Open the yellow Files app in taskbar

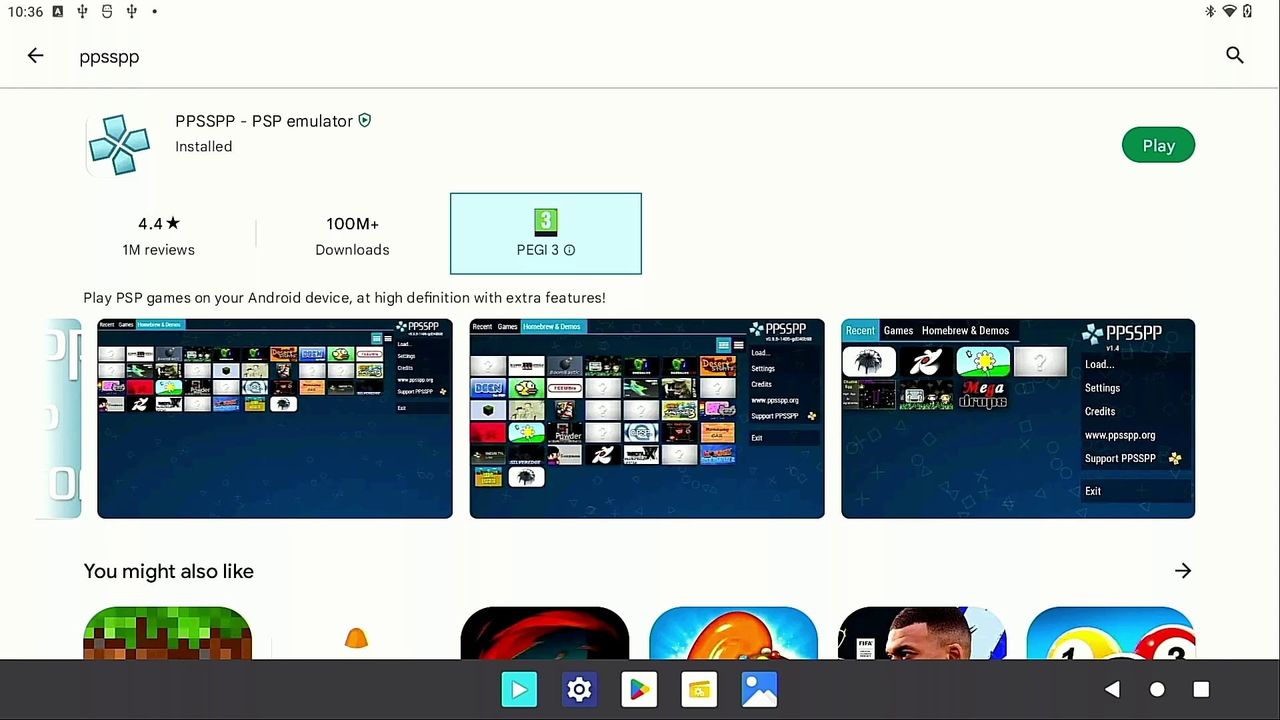(699, 689)
